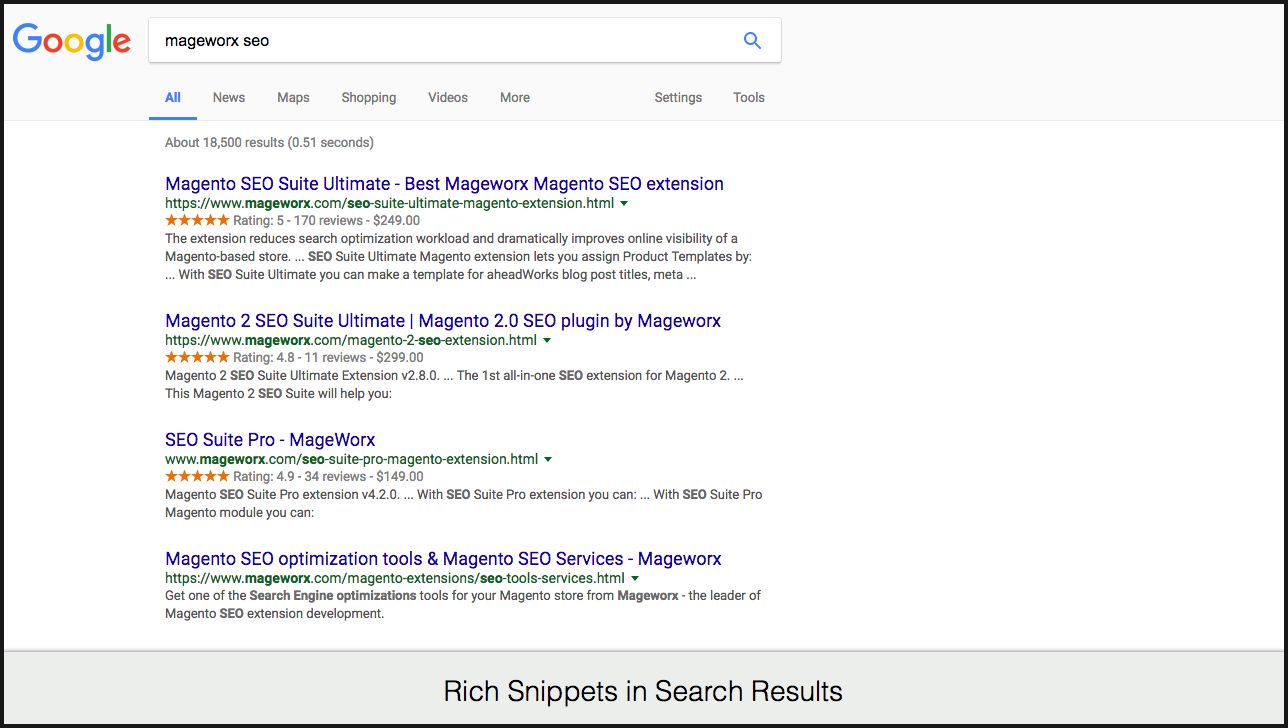Viewport: 1288px width, 728px height.
Task: Switch to the Maps tab
Action: tap(293, 98)
